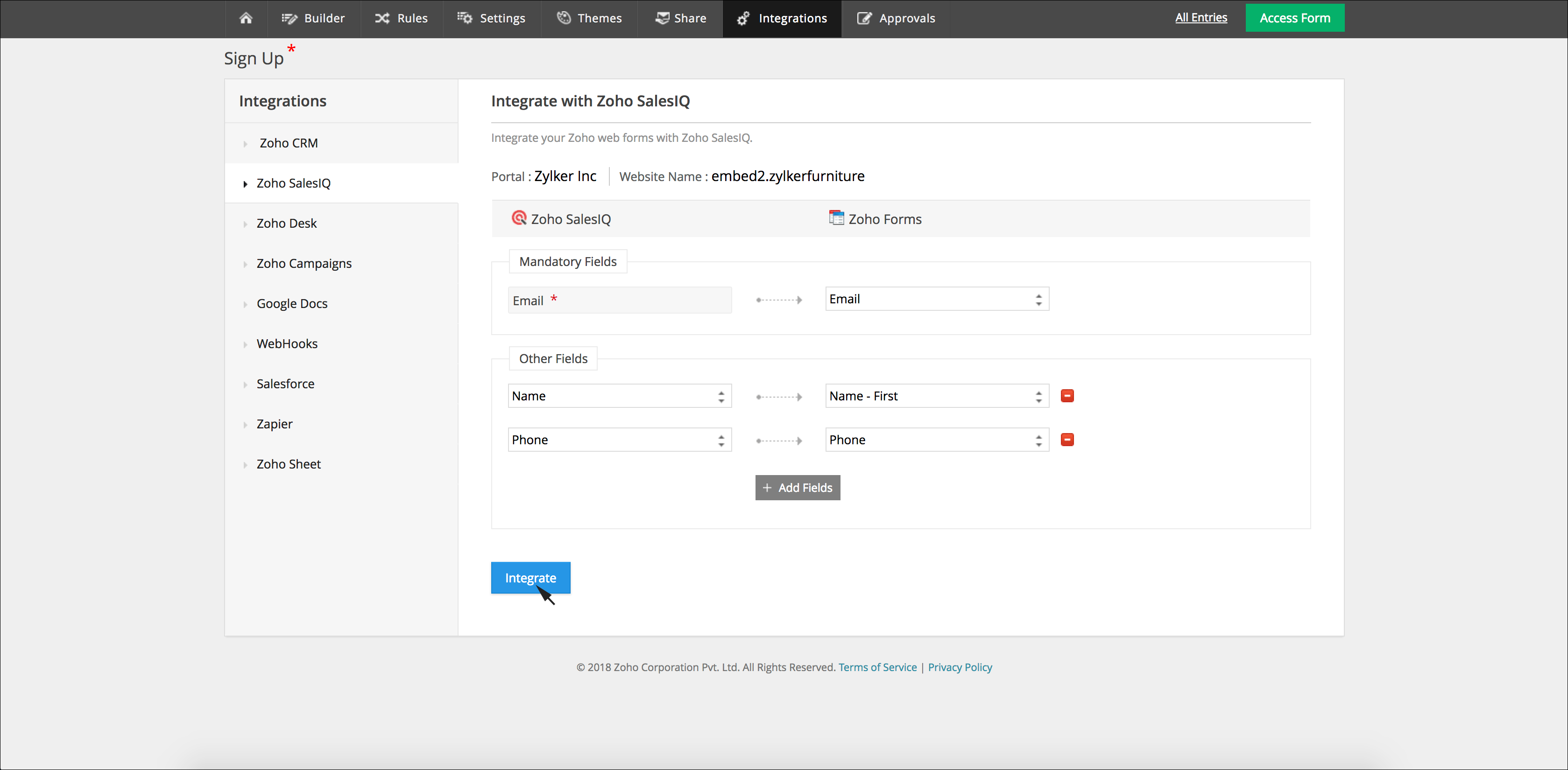
Task: Open the Name SalesIQ field dropdown
Action: (x=620, y=396)
